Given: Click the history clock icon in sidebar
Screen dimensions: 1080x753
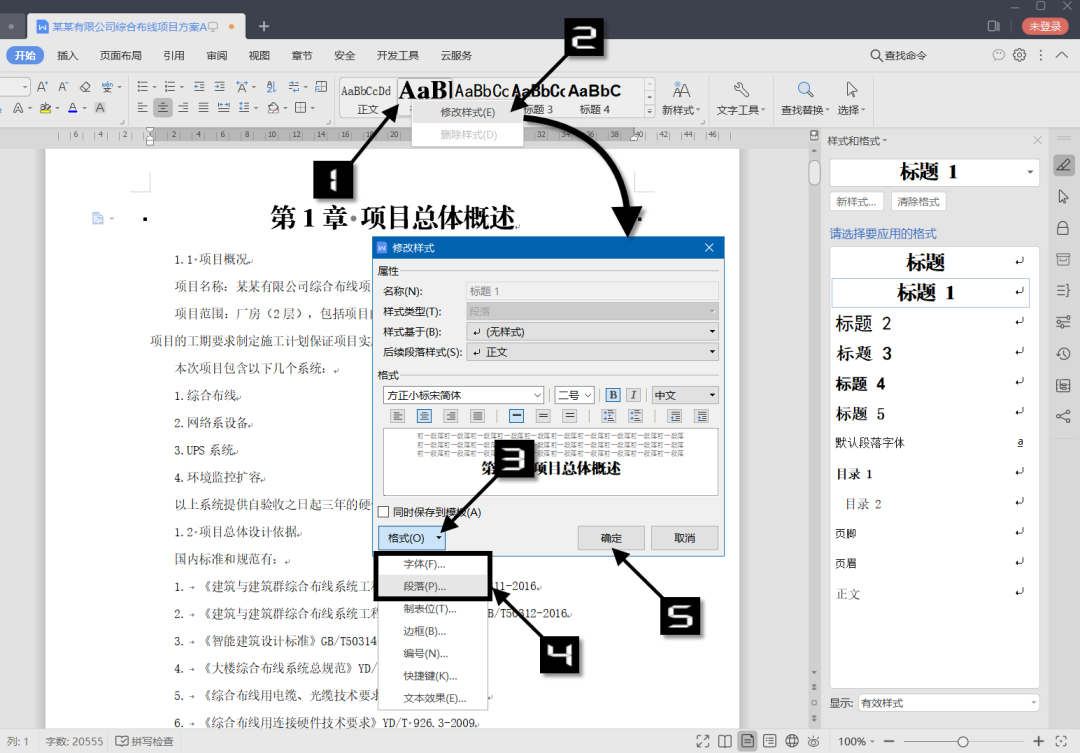Looking at the screenshot, I should (x=1063, y=354).
